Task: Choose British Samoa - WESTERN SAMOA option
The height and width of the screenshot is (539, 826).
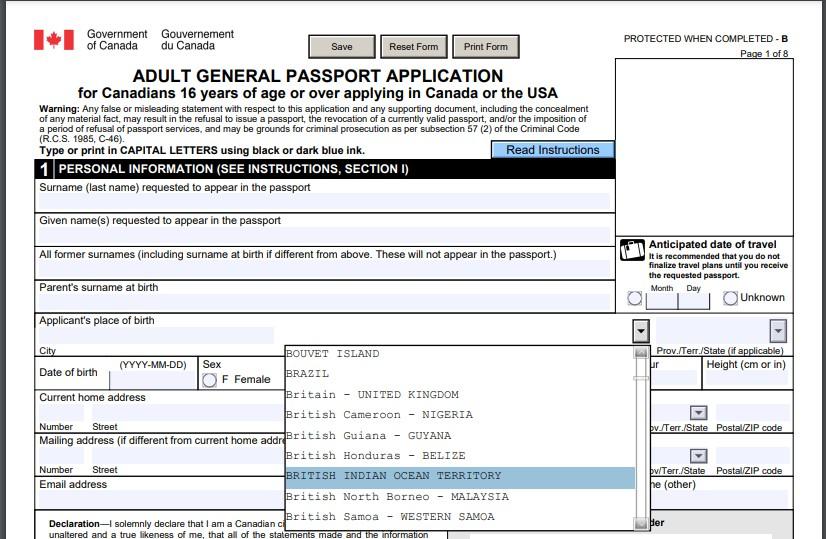Action: (x=460, y=517)
